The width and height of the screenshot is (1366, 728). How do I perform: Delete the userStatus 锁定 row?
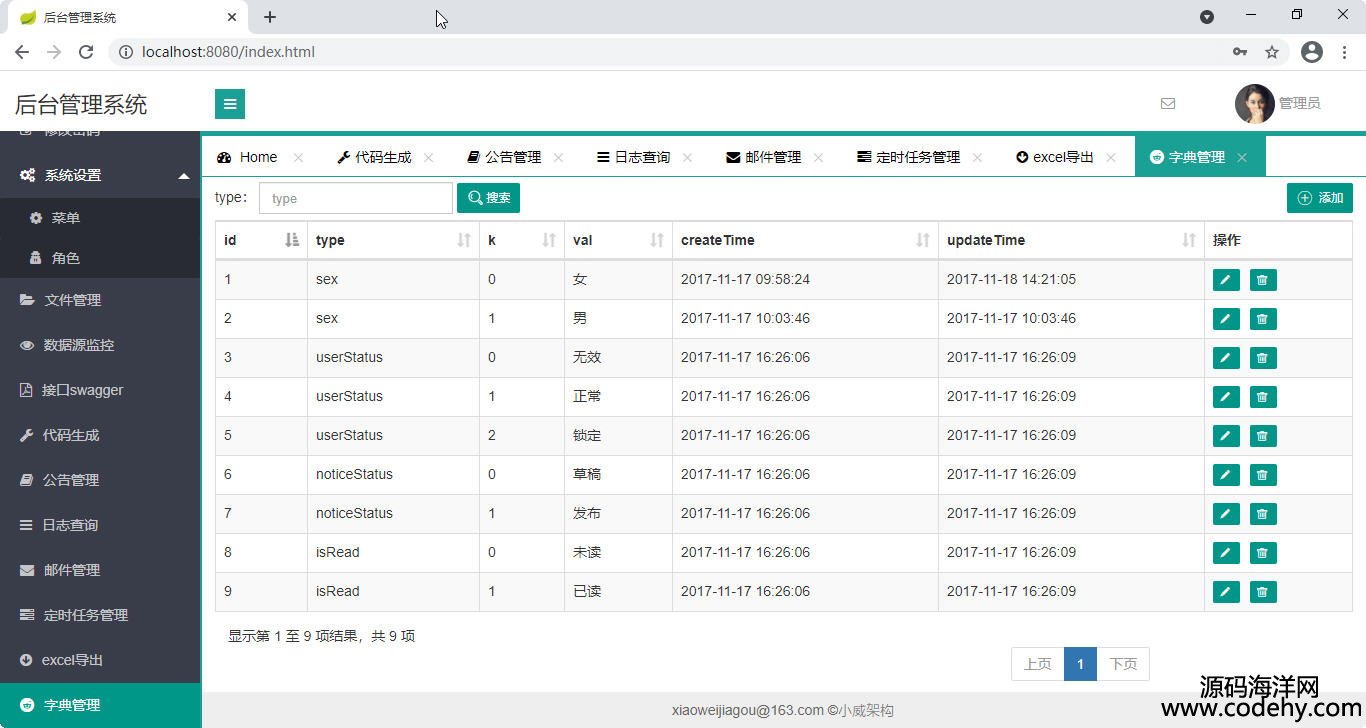point(1263,436)
